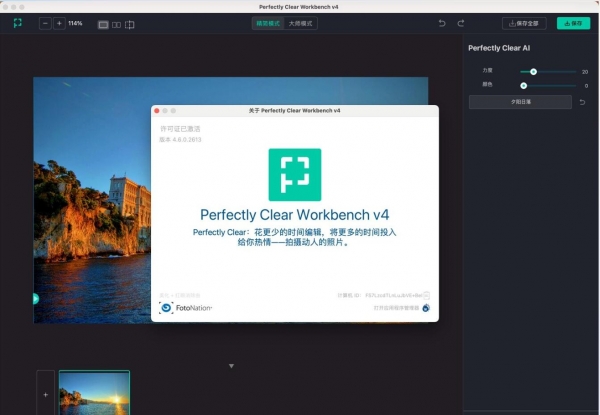600x415 pixels.
Task: Select the side-by-side compare view
Action: pos(116,25)
